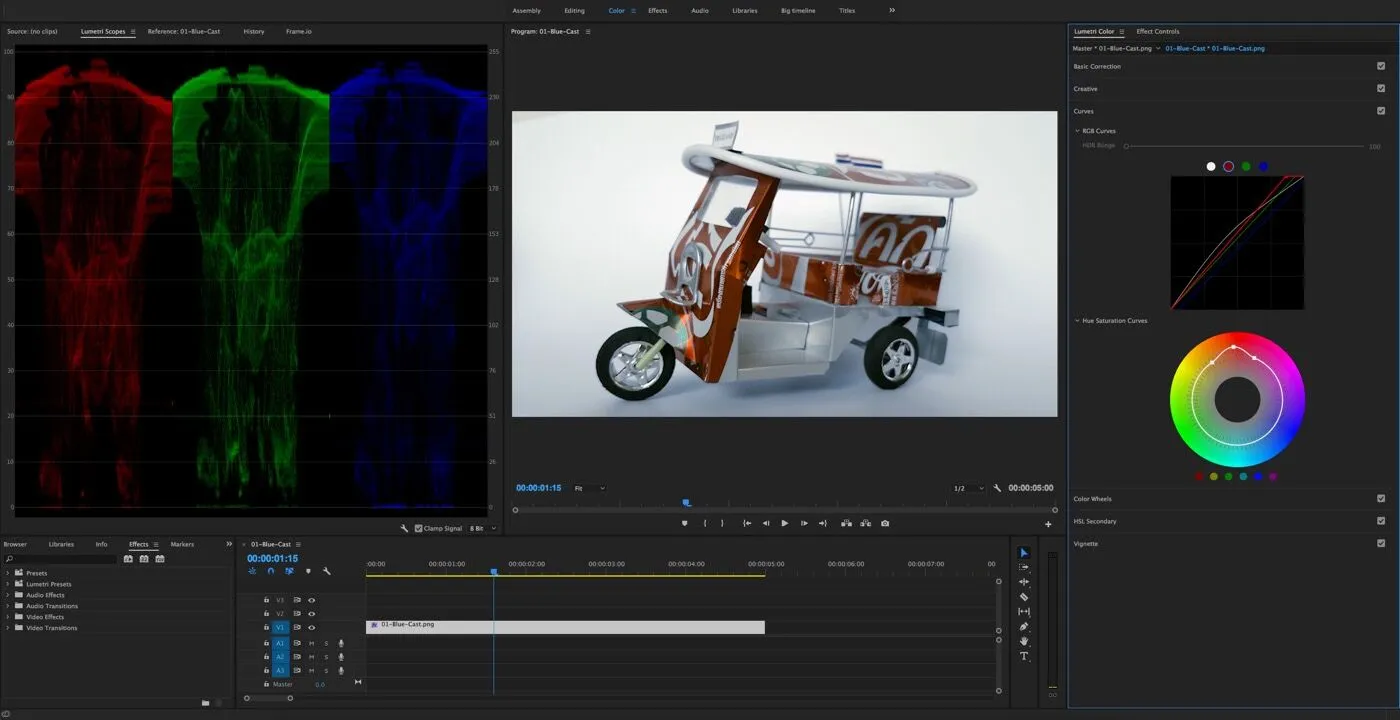The image size is (1400, 720).
Task: Expand the Lumetri Presets folder
Action: point(8,584)
